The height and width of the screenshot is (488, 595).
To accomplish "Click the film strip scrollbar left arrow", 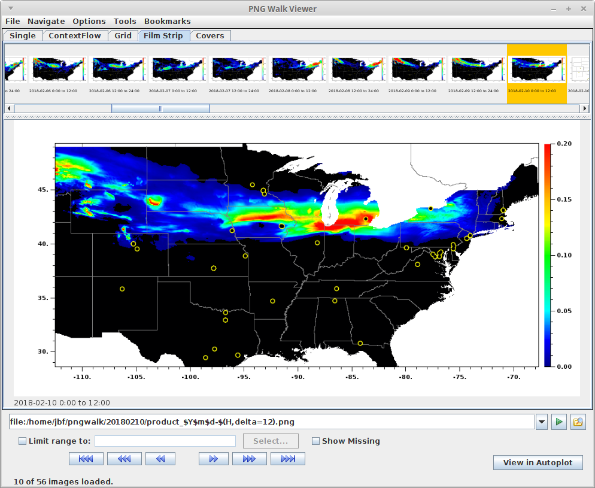I will (x=9, y=109).
